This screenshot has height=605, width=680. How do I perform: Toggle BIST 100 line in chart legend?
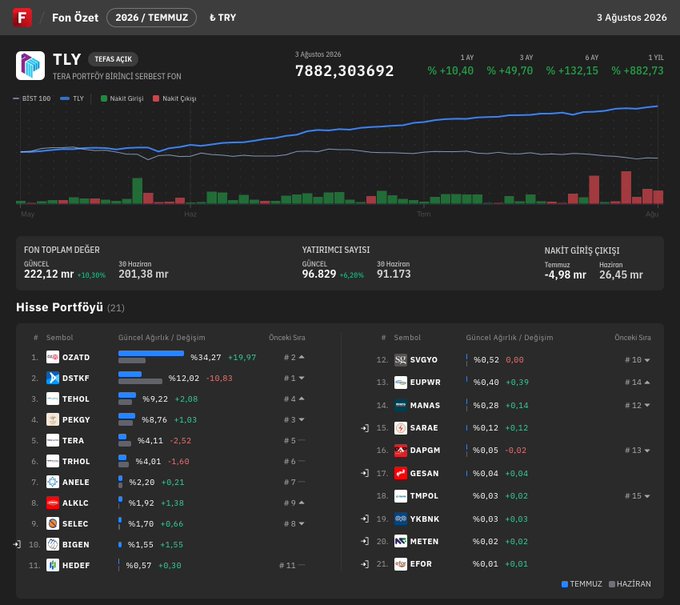(x=32, y=98)
